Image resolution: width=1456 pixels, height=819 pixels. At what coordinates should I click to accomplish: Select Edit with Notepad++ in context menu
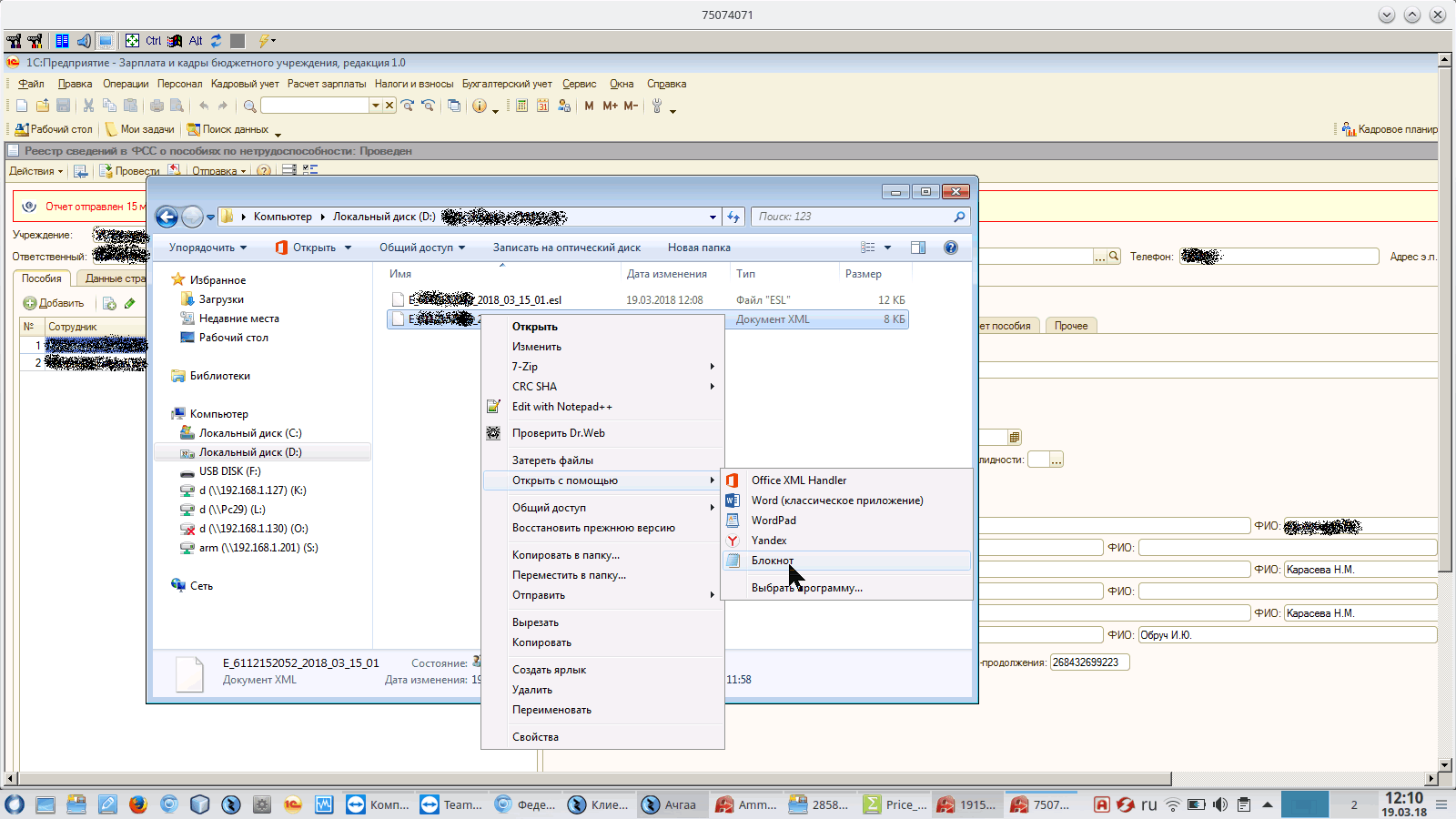[603, 407]
